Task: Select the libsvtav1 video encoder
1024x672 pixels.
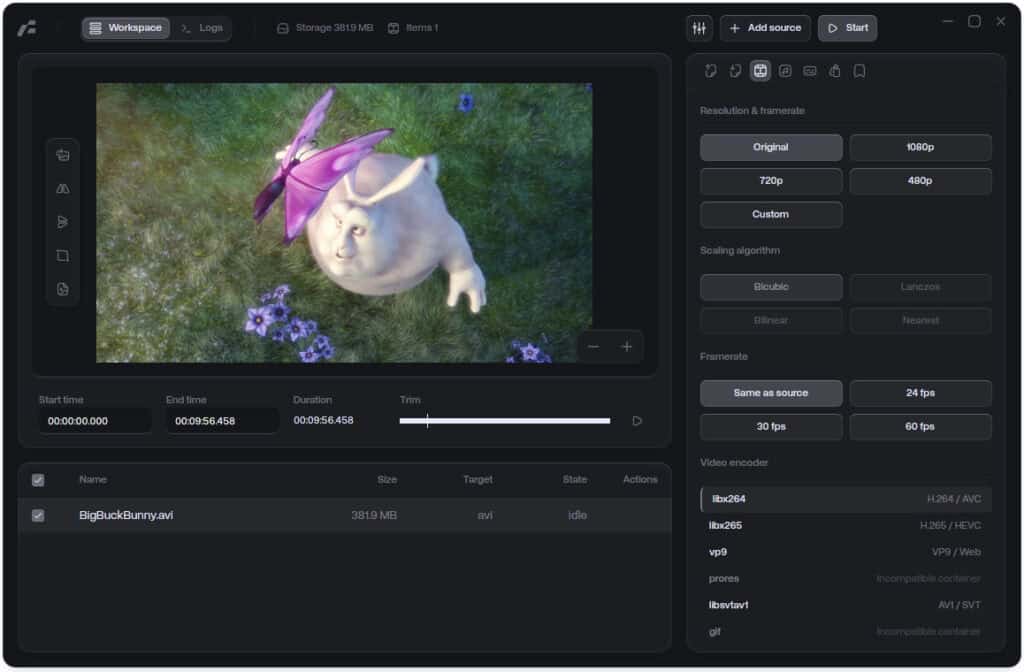Action: (846, 605)
